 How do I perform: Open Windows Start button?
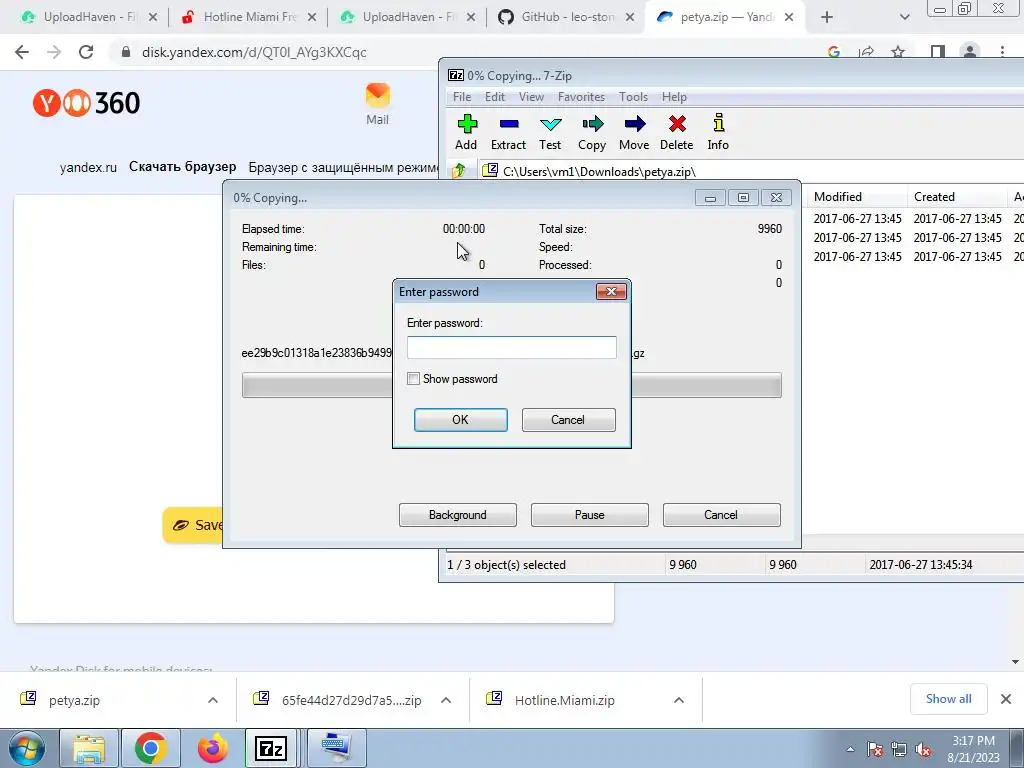click(27, 748)
